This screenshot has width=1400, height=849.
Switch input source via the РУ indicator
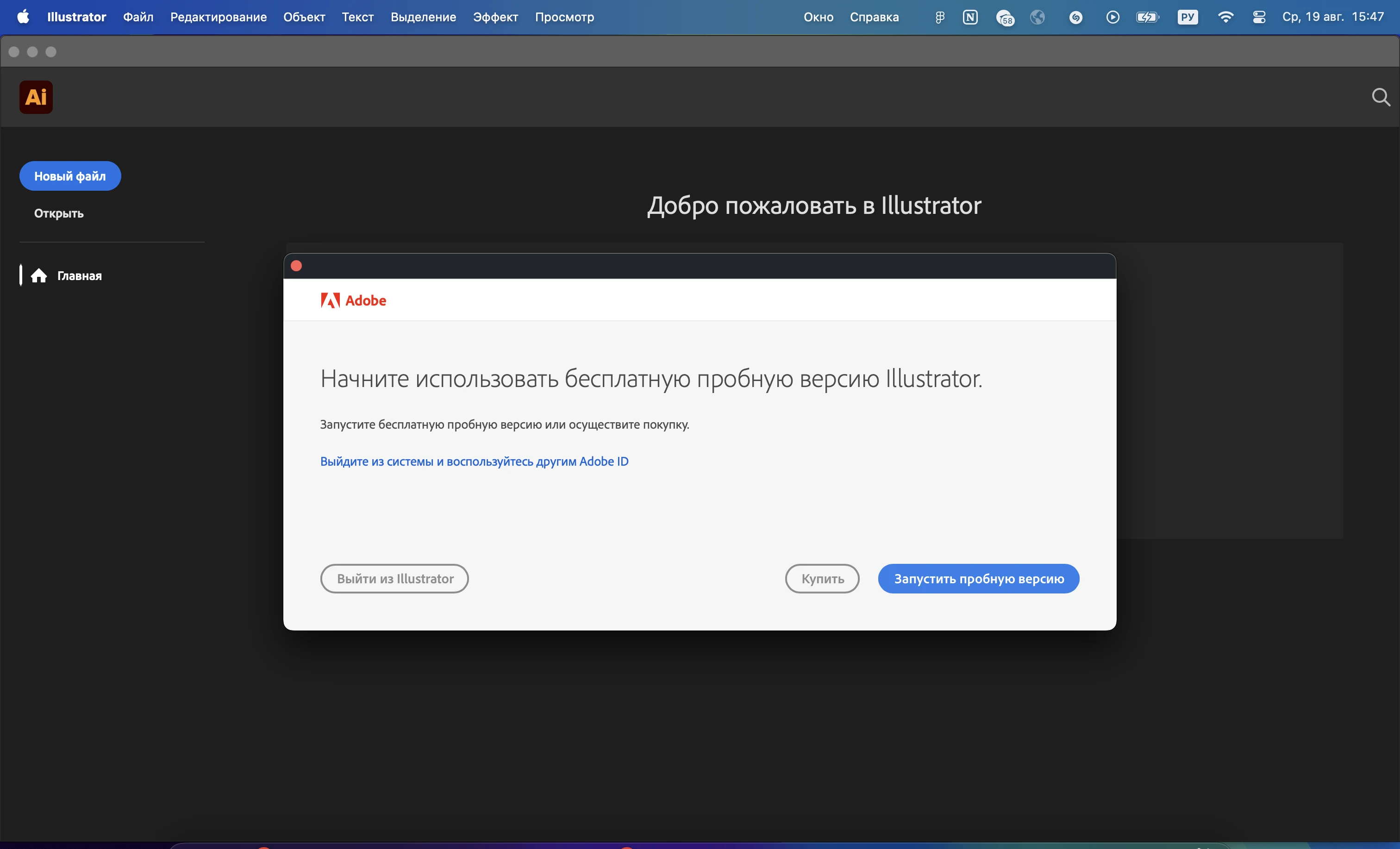(1187, 17)
